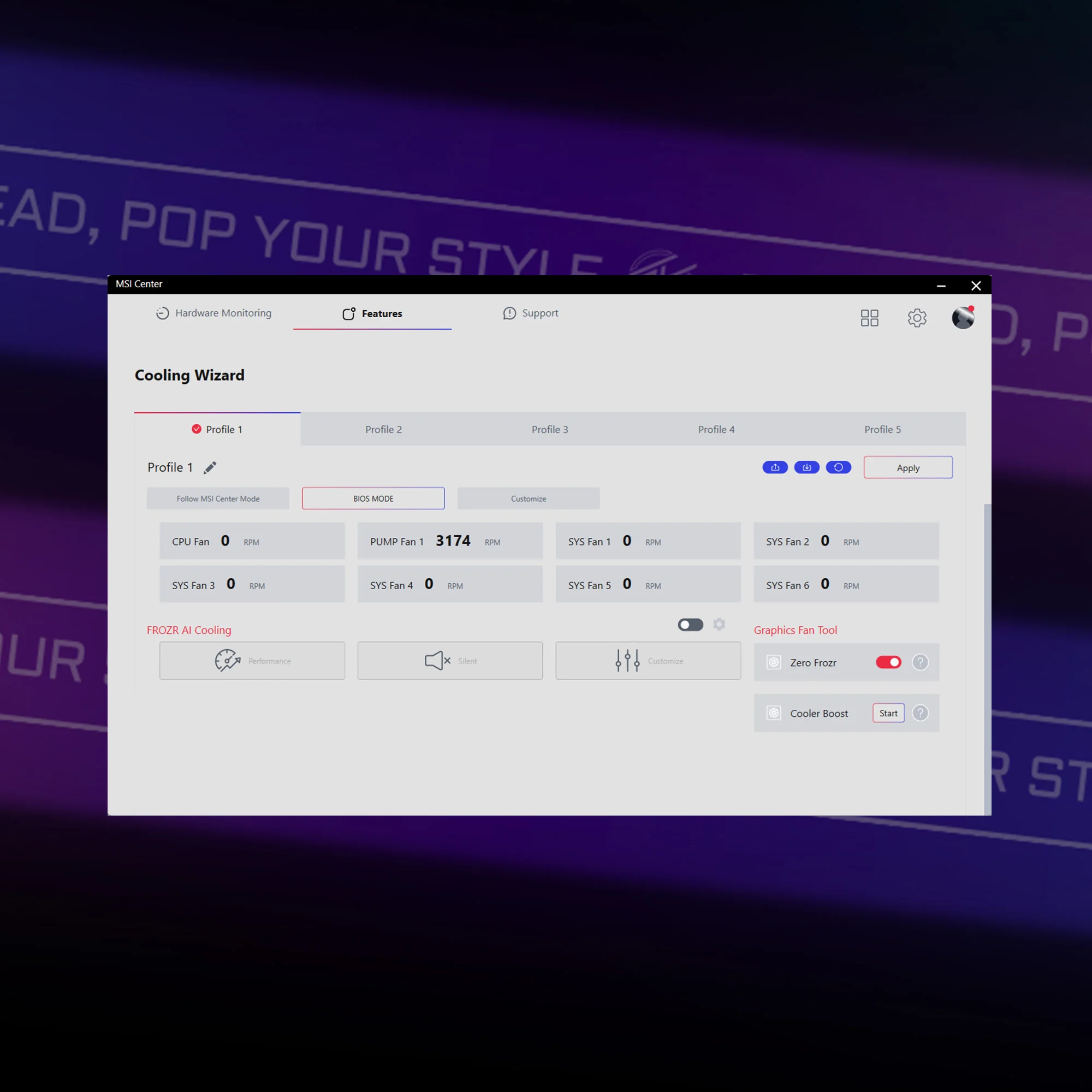The height and width of the screenshot is (1092, 1092).
Task: Click the Cooling Wizard vertical scrollbar
Action: point(987,658)
